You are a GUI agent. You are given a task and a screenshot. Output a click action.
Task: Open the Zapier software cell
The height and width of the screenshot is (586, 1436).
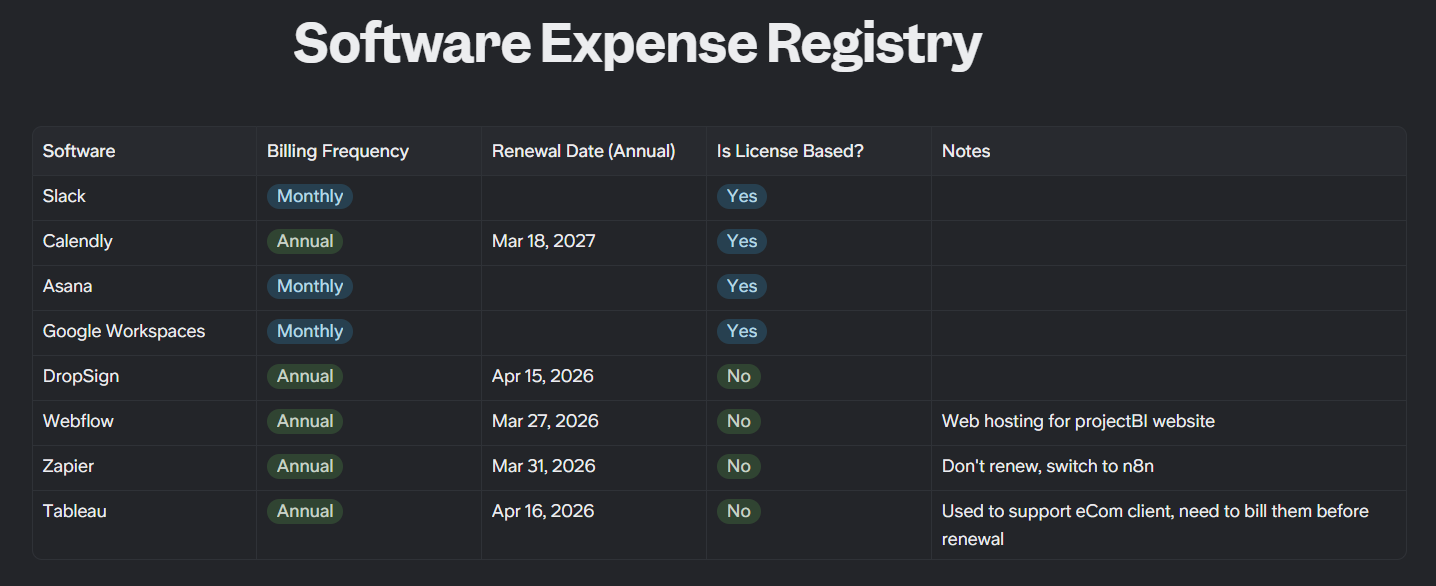tap(144, 467)
